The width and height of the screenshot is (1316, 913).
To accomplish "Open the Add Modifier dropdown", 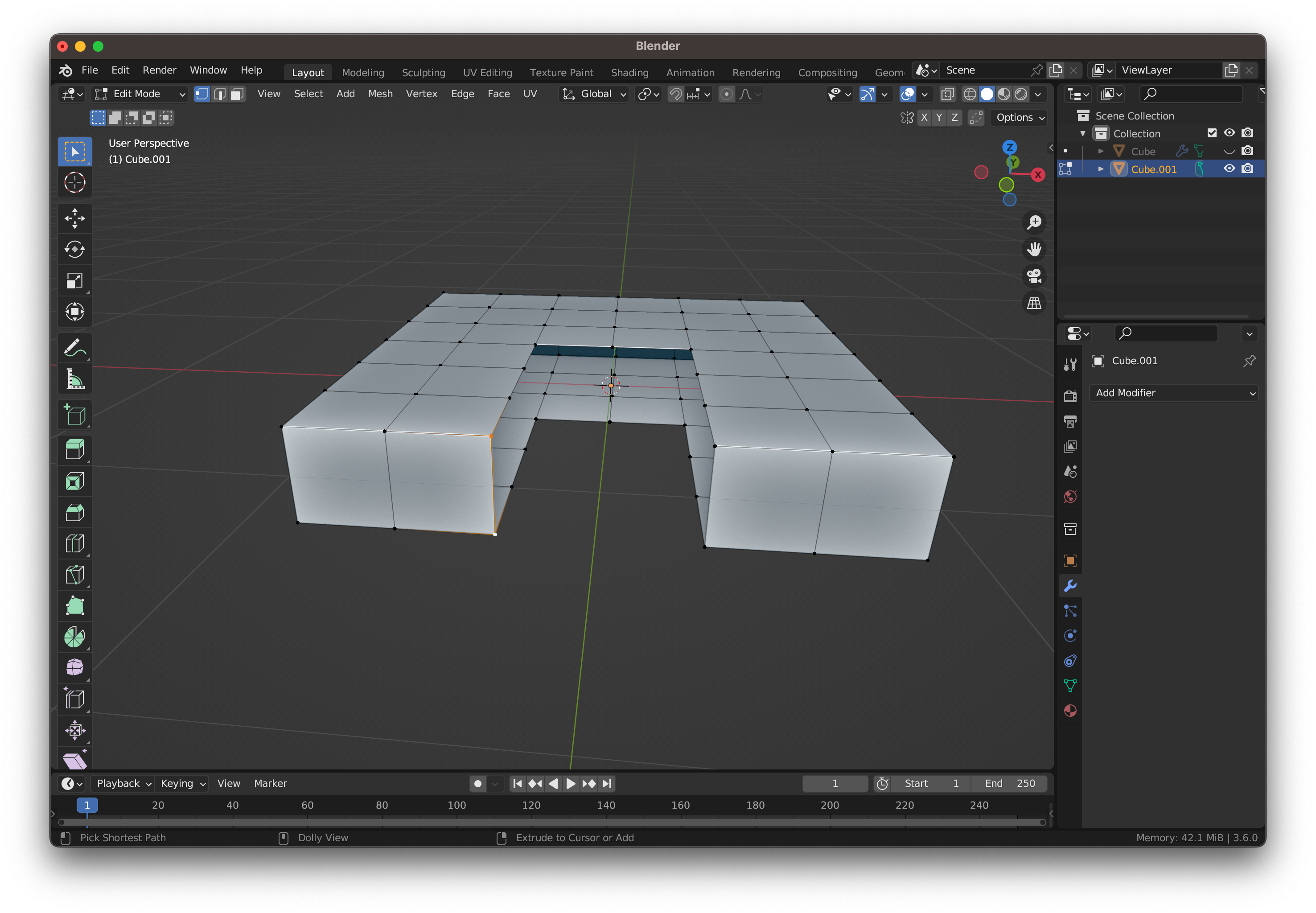I will pyautogui.click(x=1174, y=393).
